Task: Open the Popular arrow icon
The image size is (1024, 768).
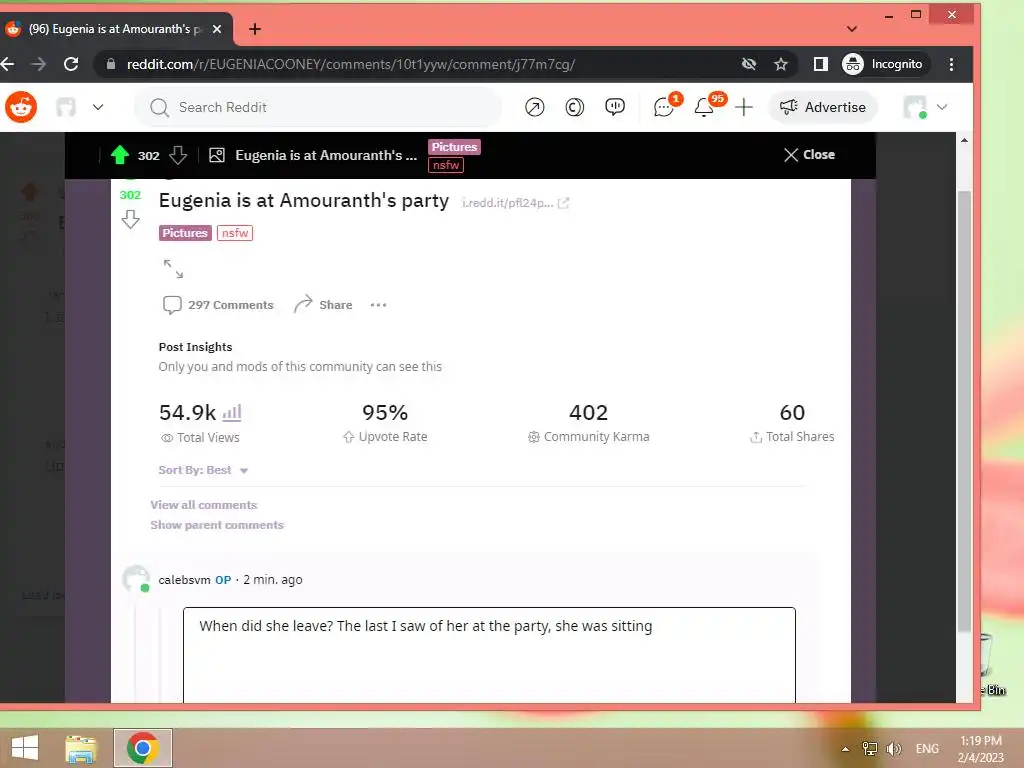Action: click(534, 107)
